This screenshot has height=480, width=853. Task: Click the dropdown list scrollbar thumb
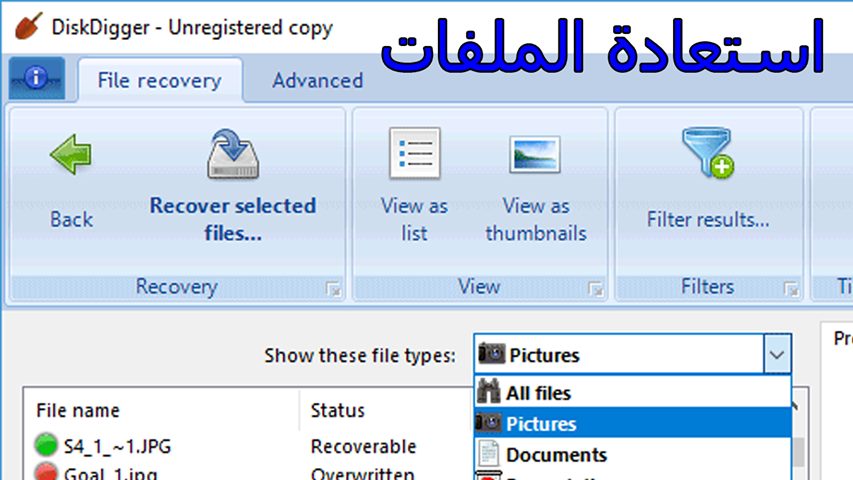798,452
